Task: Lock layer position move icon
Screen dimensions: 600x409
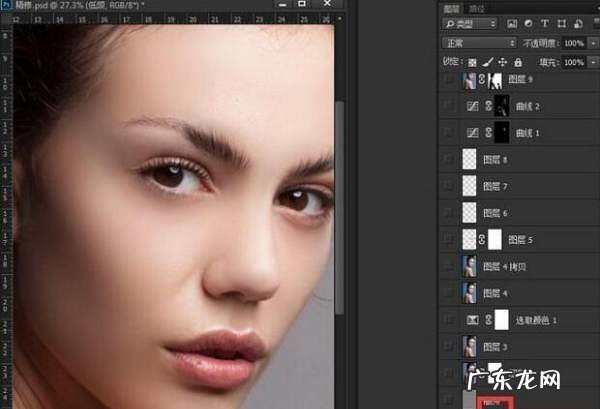Action: (502, 62)
